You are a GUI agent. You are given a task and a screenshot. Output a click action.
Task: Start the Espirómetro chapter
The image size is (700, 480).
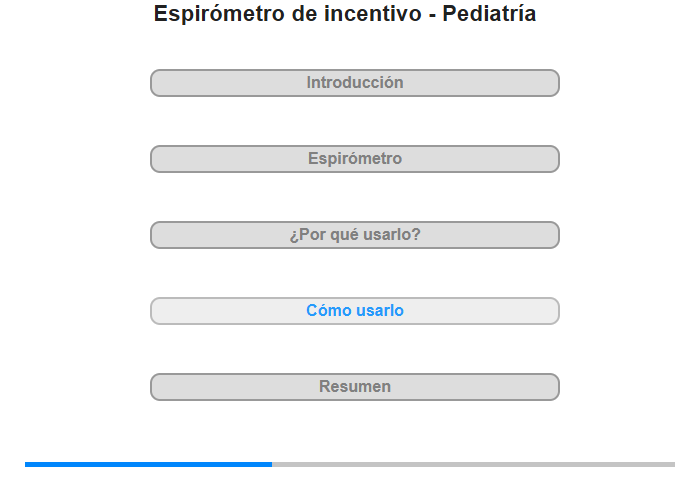[354, 159]
